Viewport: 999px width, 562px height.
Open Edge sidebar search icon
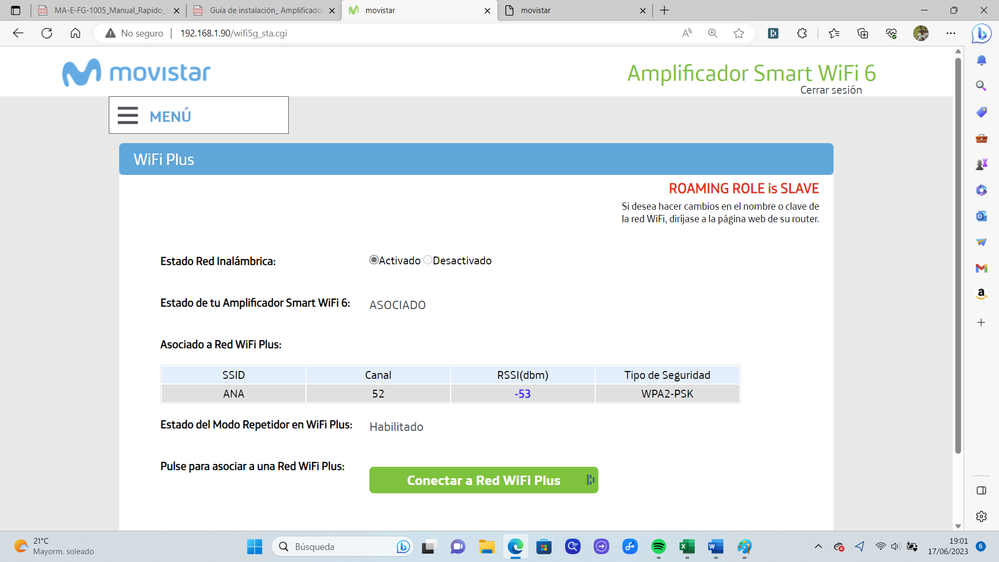pos(981,86)
